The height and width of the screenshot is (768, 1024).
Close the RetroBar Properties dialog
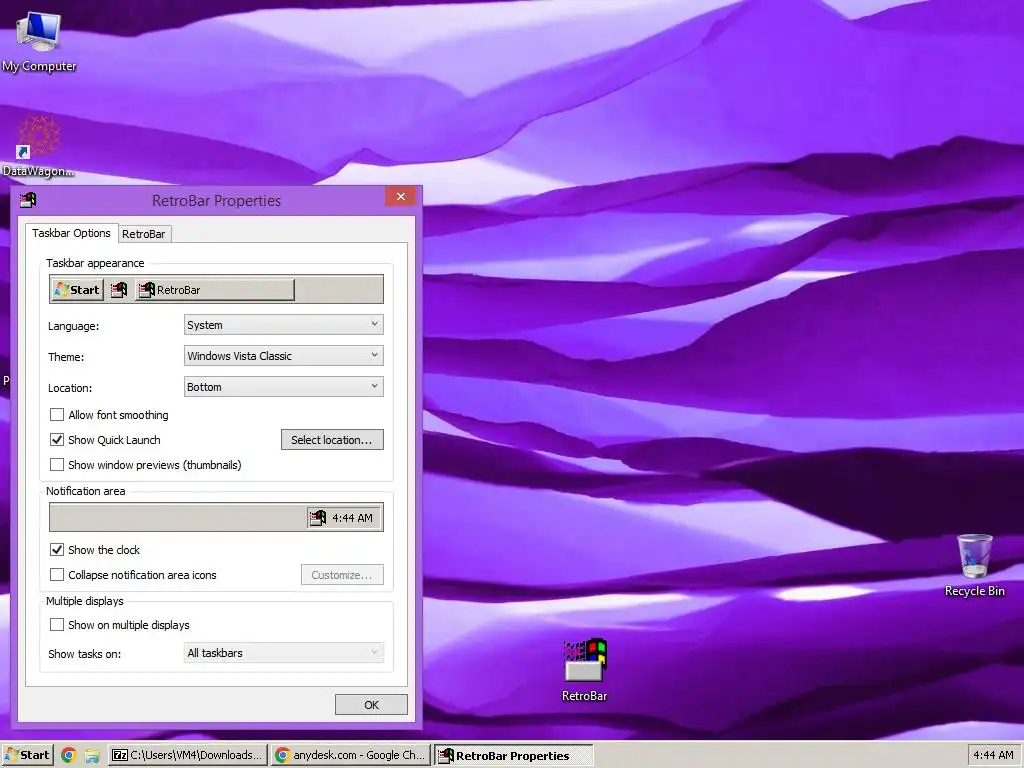click(x=400, y=197)
